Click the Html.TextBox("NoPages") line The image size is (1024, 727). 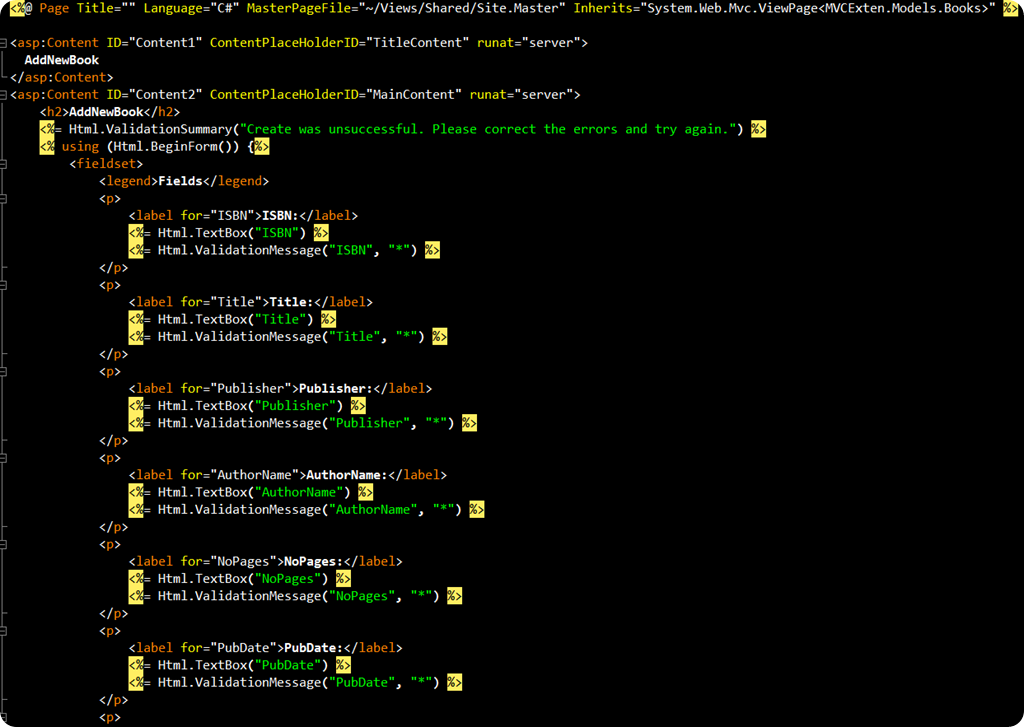pos(240,579)
